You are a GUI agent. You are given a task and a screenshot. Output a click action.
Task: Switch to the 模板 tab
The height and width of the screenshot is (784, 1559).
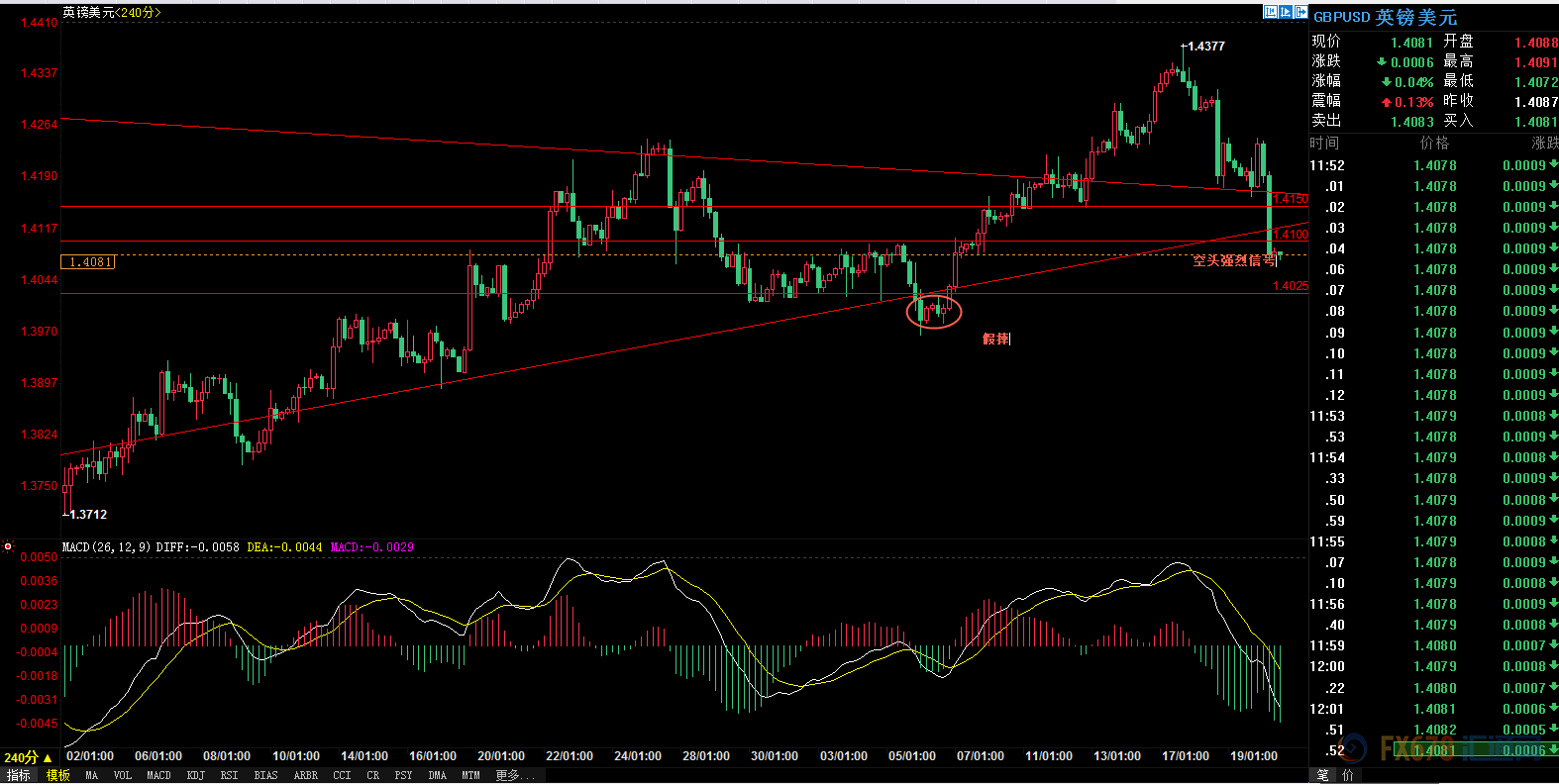(x=58, y=775)
